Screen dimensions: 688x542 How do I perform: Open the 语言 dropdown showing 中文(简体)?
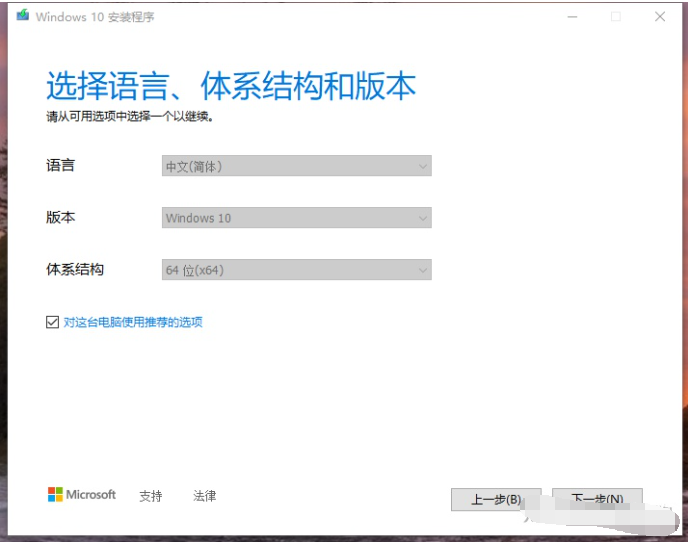click(296, 166)
